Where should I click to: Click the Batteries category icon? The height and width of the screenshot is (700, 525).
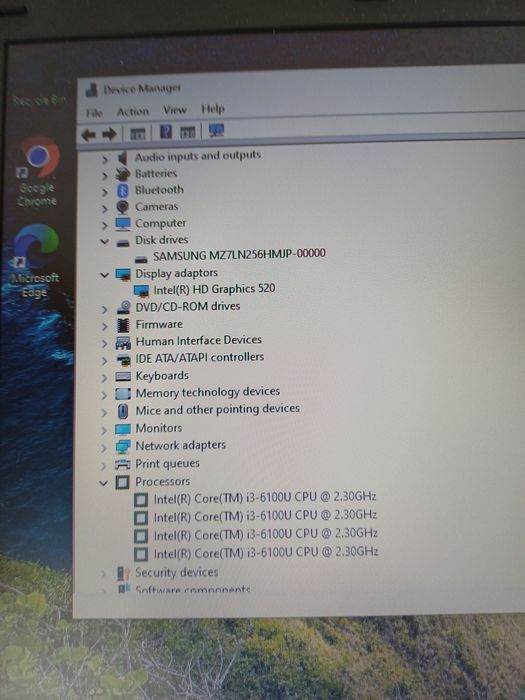(122, 174)
